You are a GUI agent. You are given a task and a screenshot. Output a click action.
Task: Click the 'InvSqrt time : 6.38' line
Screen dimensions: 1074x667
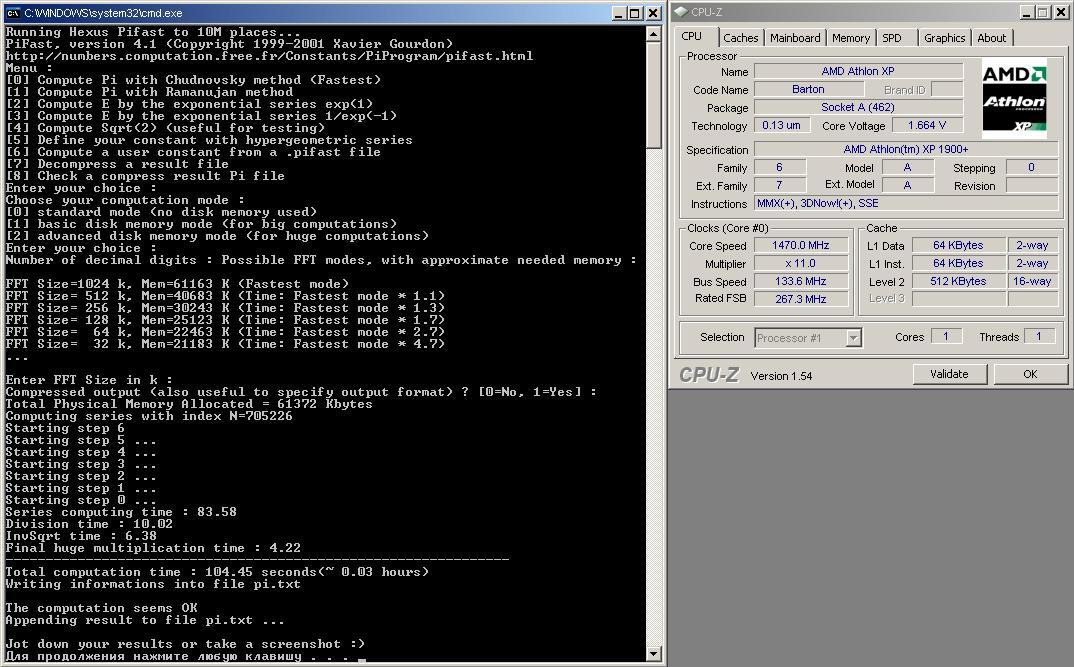[x=81, y=536]
